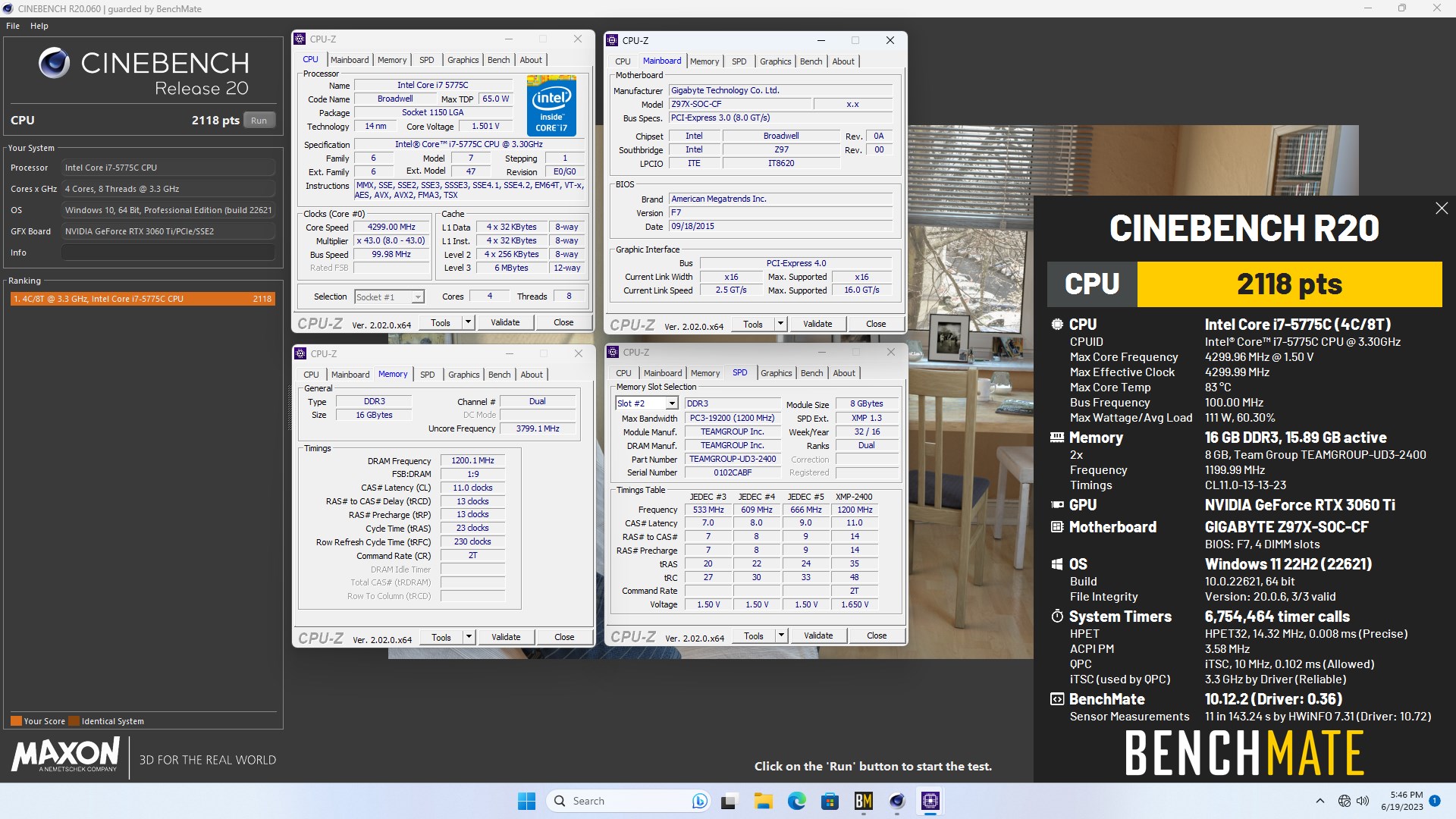Click the volume speaker tray icon
Screen dimensions: 1456x819
coord(1363,801)
